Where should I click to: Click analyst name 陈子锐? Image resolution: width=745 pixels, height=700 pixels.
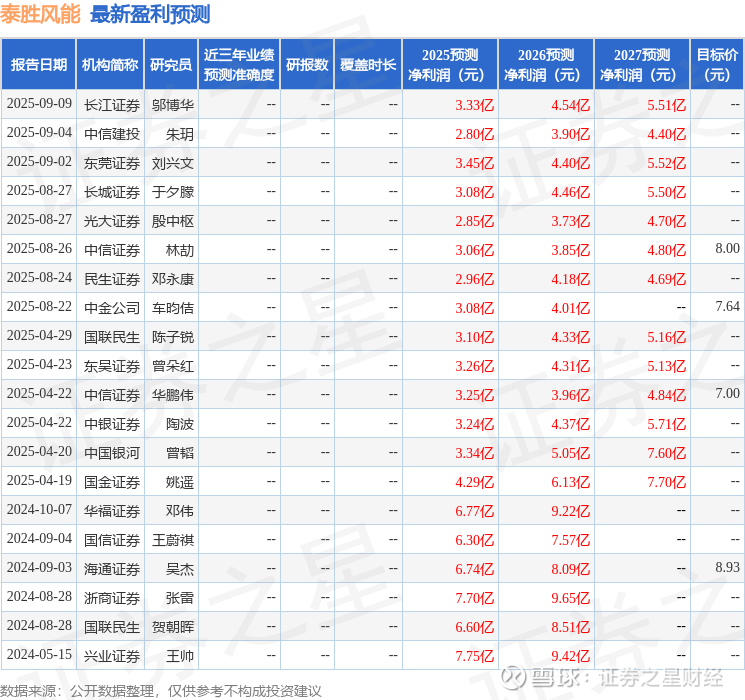click(173, 337)
